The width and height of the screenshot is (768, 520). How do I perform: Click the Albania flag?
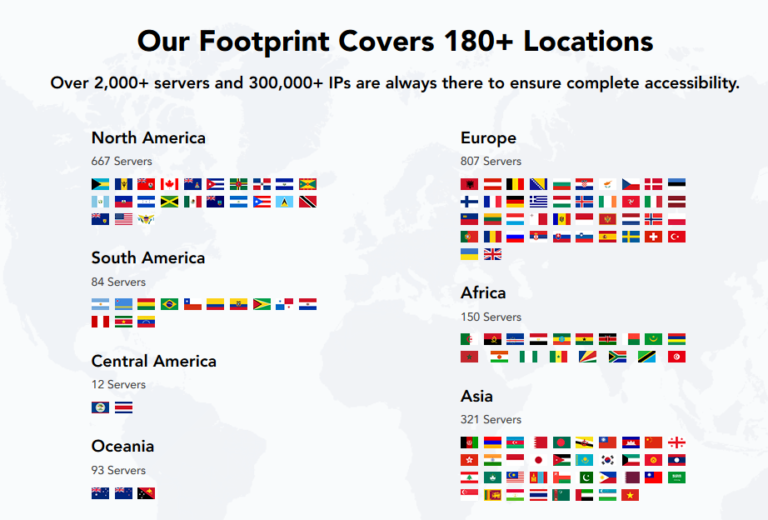pos(469,184)
